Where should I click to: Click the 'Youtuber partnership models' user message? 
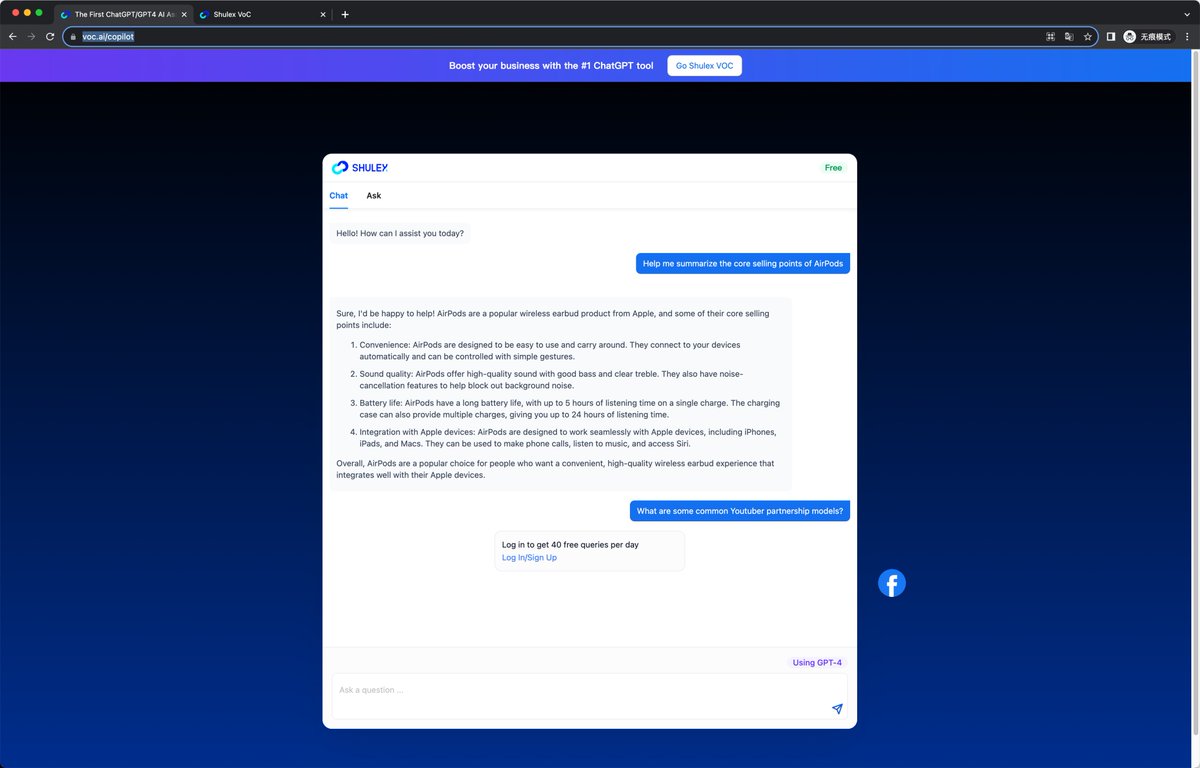740,511
